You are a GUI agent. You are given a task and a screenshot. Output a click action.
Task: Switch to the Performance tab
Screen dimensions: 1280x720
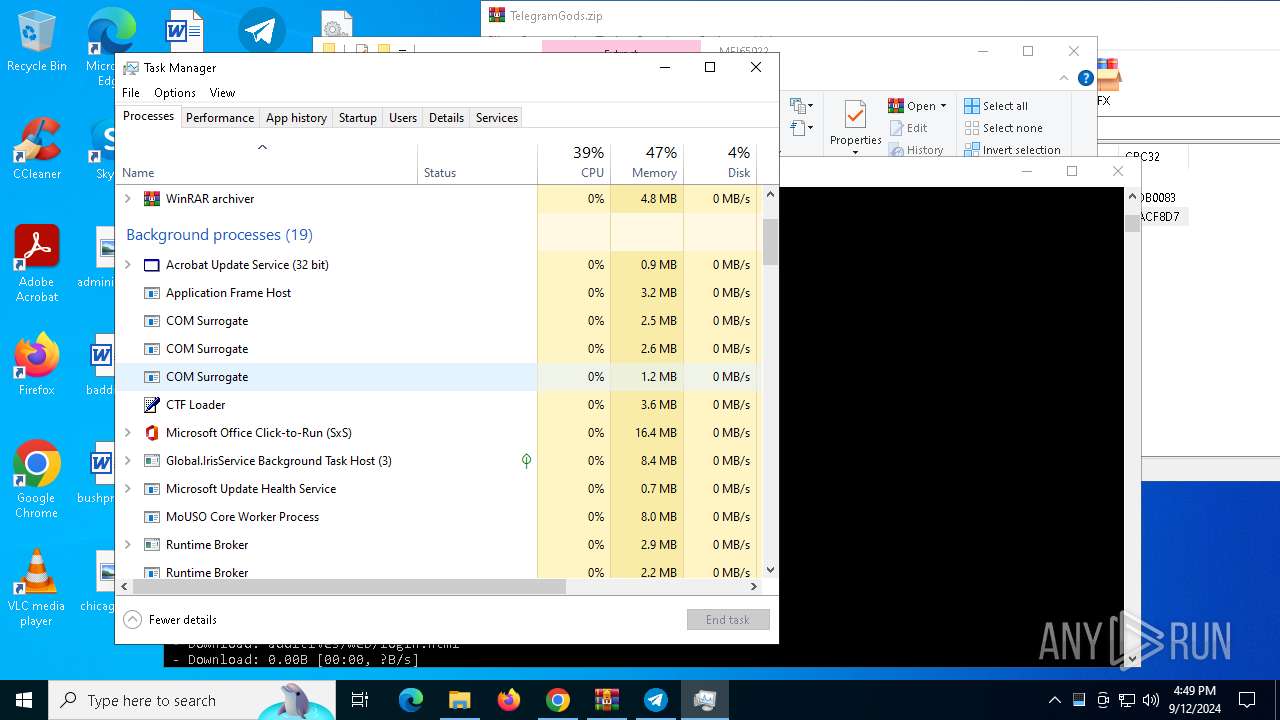(x=220, y=118)
